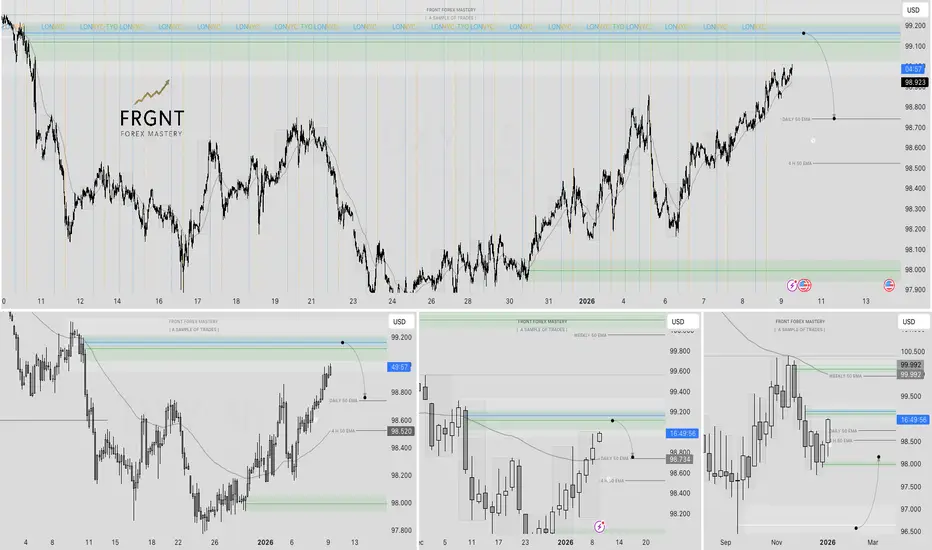The height and width of the screenshot is (550, 932).
Task: Click the 2026 date label on the top chart time axis
Action: click(x=587, y=301)
